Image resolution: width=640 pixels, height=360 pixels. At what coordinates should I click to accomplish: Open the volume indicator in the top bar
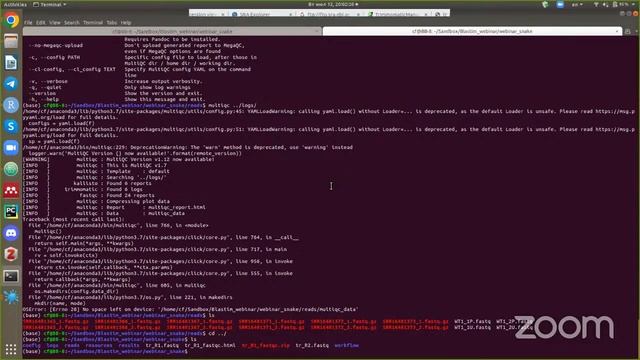point(605,4)
